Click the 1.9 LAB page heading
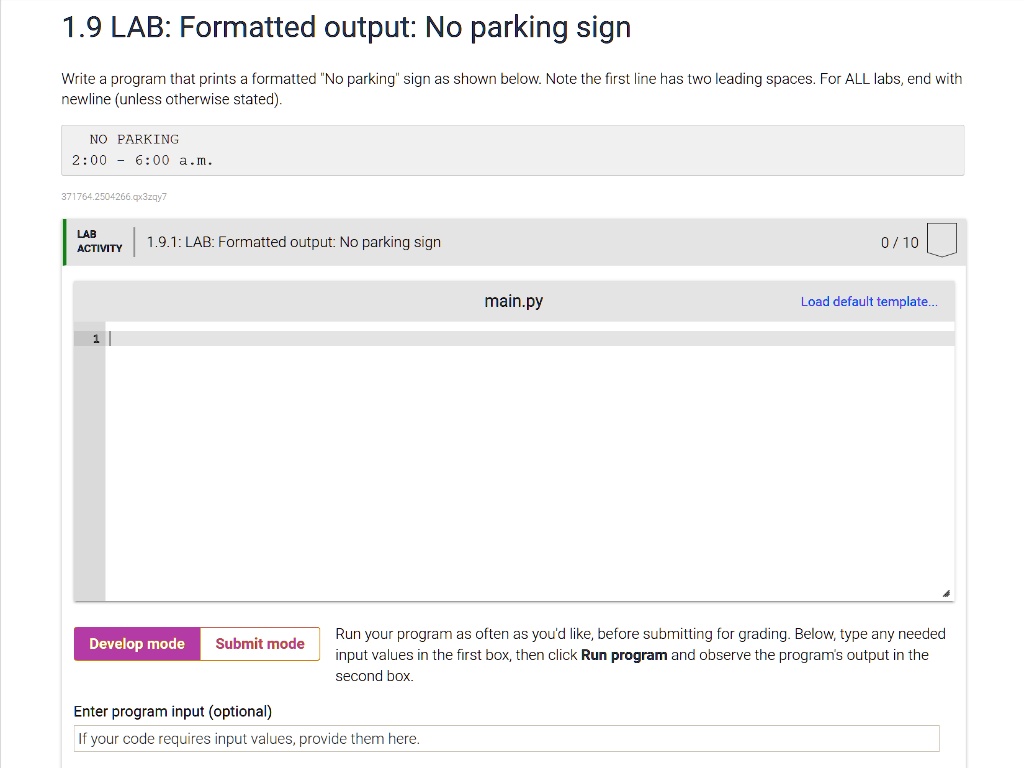Viewport: 1024px width, 768px height. (x=346, y=27)
